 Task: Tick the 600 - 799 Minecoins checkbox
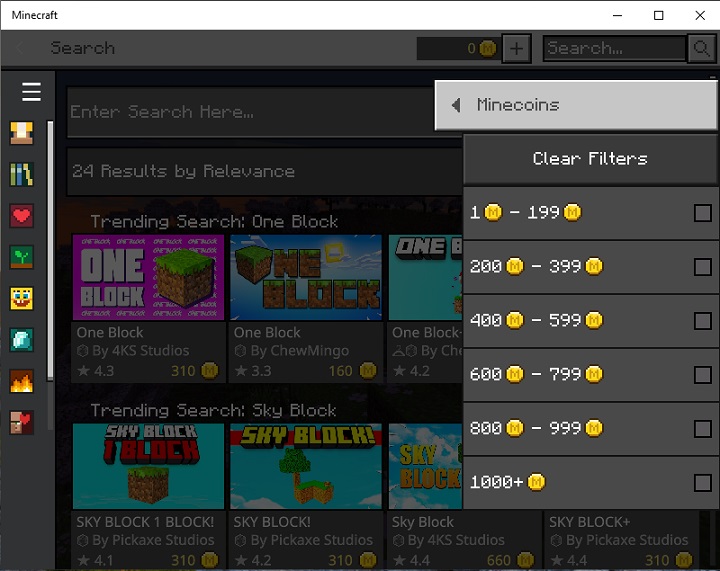pyautogui.click(x=702, y=375)
